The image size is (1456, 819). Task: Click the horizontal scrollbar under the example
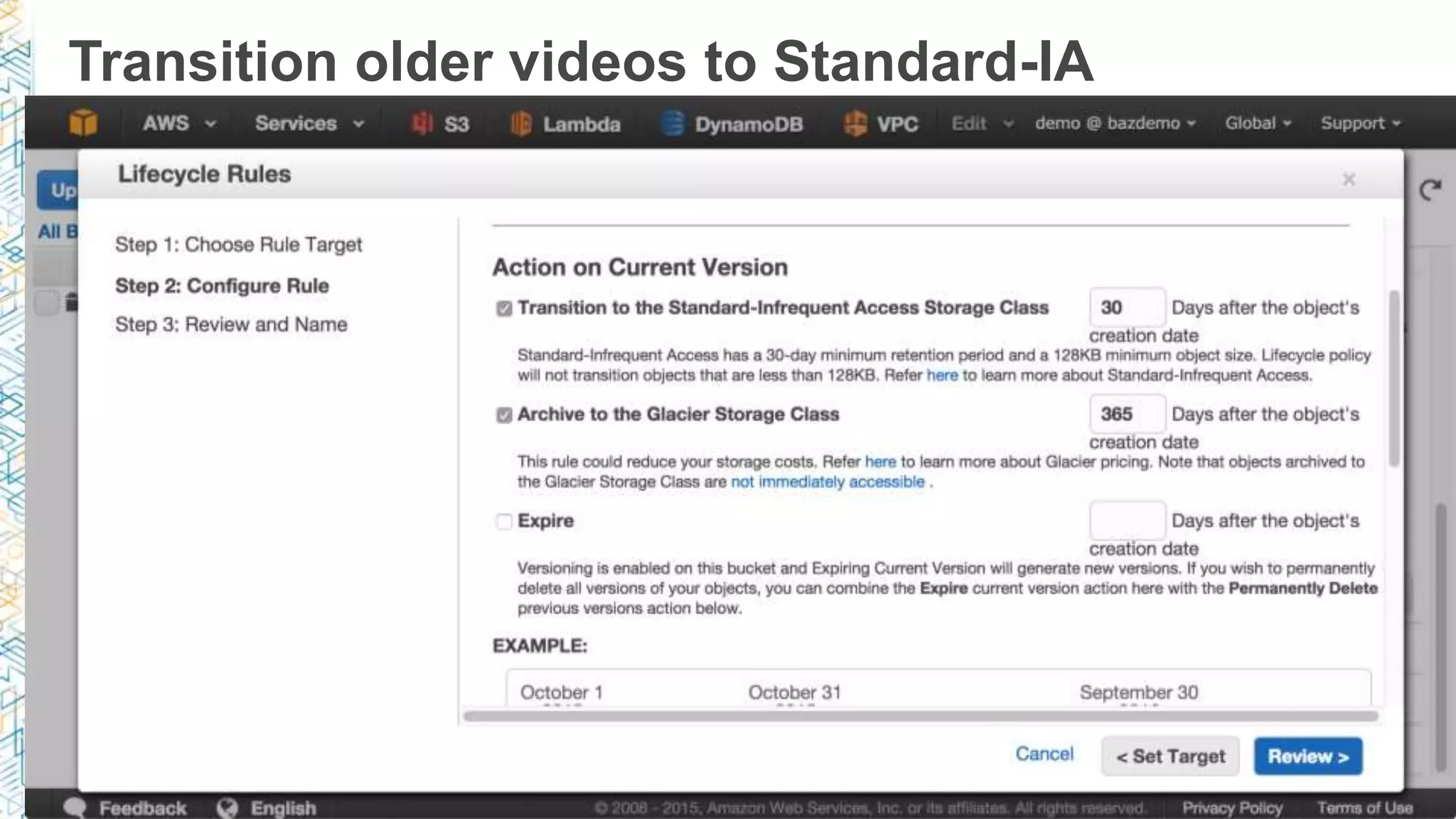[921, 716]
